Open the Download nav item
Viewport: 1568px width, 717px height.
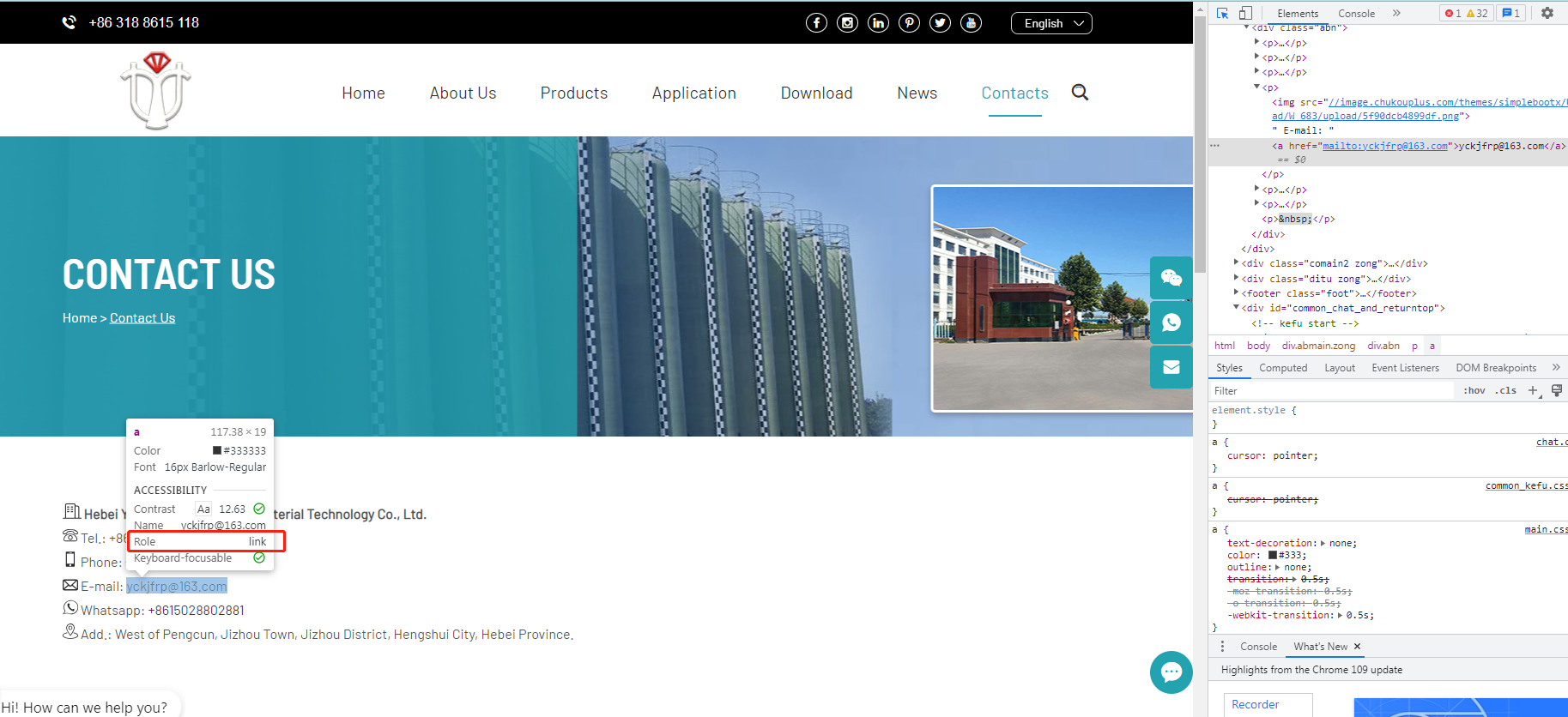[816, 93]
